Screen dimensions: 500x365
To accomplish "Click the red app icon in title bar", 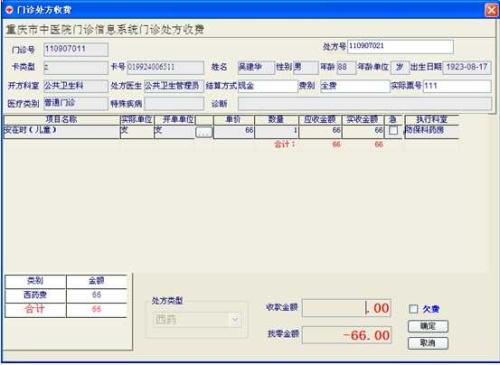I will pos(9,10).
